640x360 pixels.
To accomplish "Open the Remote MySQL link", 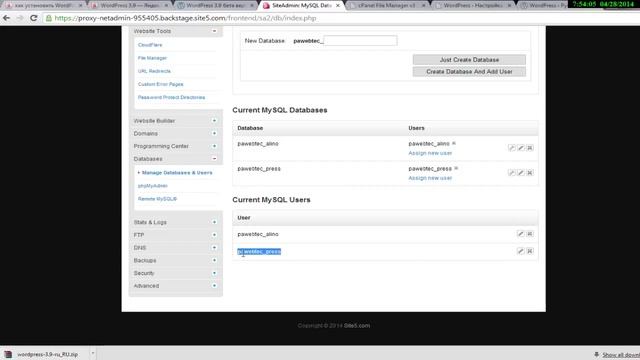I will click(157, 199).
